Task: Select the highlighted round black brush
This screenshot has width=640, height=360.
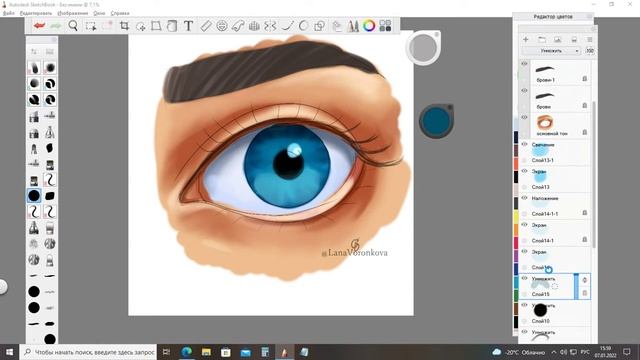Action: (34, 196)
